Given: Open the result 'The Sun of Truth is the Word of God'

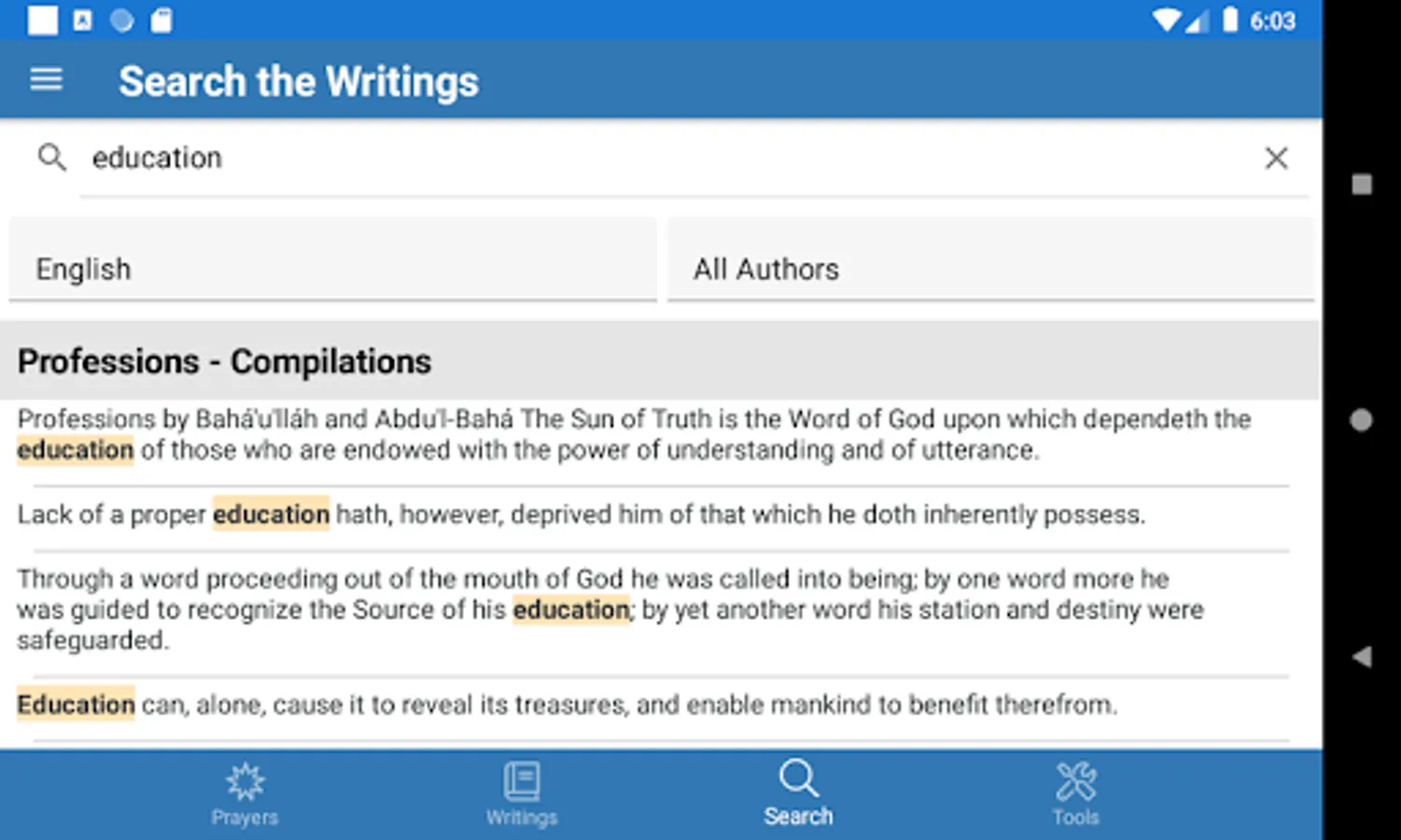Looking at the screenshot, I should (653, 435).
